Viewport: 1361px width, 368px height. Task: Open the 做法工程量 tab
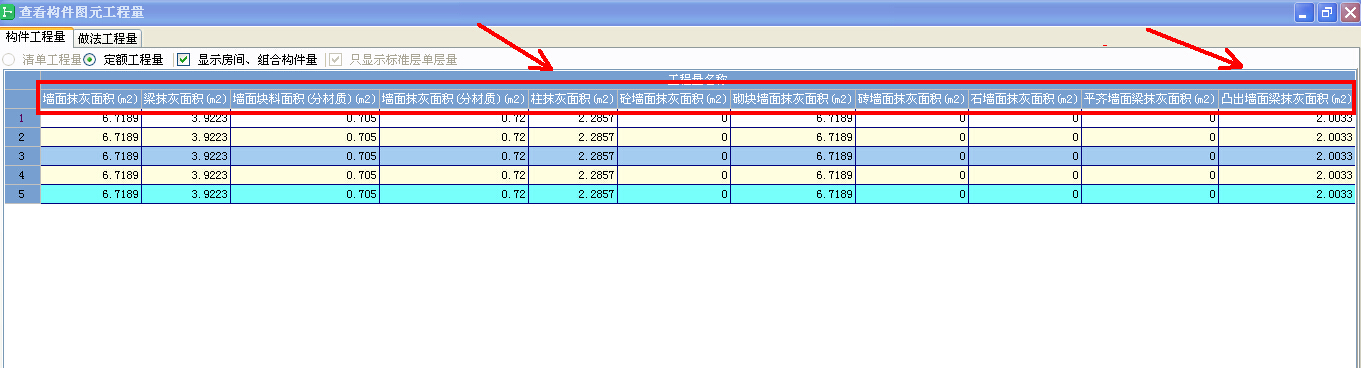(x=107, y=38)
